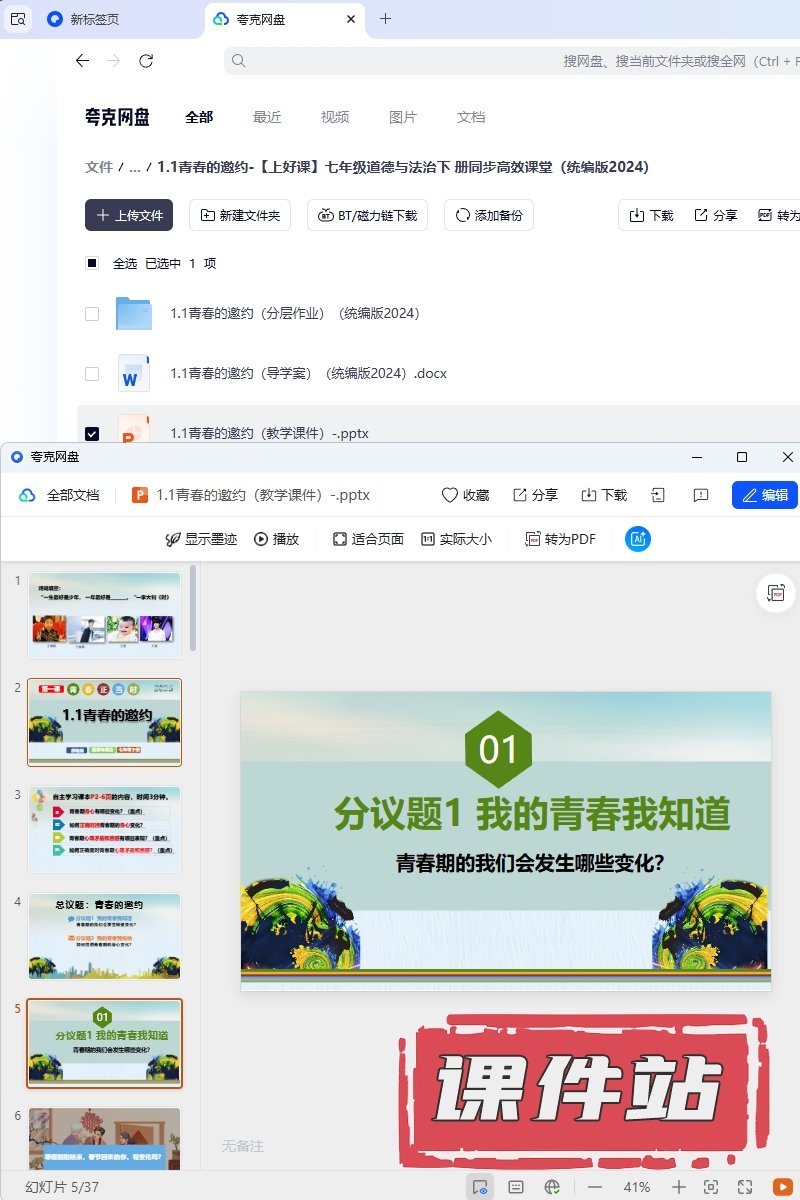Expand the collapsed breadcrumb ellipsis
The width and height of the screenshot is (800, 1200).
[x=135, y=167]
